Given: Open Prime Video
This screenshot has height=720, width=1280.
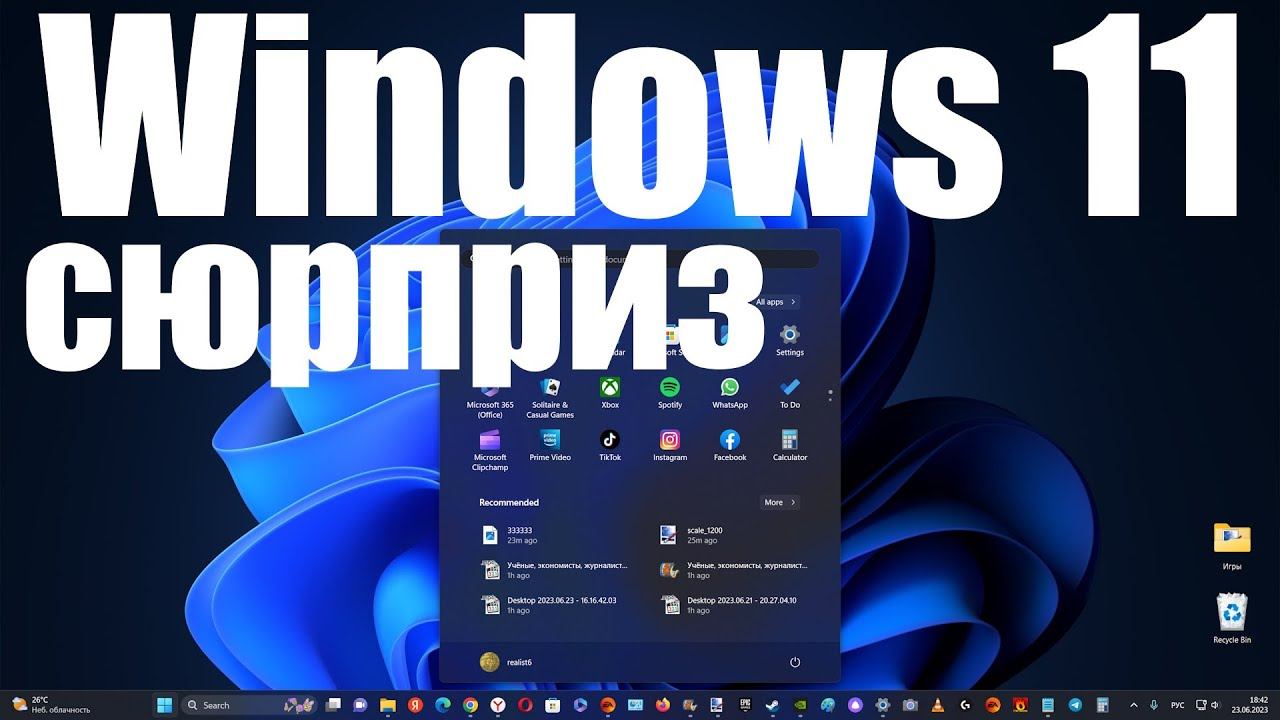Looking at the screenshot, I should pos(550,445).
